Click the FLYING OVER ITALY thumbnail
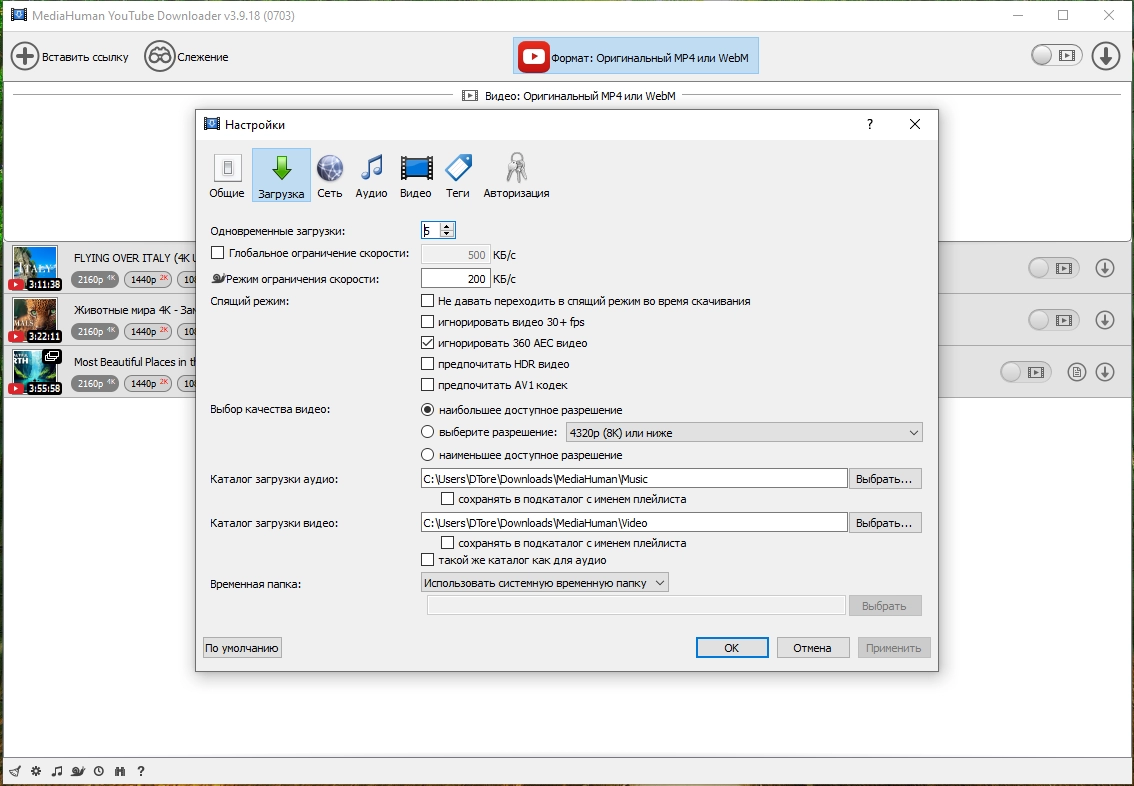The height and width of the screenshot is (786, 1134). [x=35, y=268]
